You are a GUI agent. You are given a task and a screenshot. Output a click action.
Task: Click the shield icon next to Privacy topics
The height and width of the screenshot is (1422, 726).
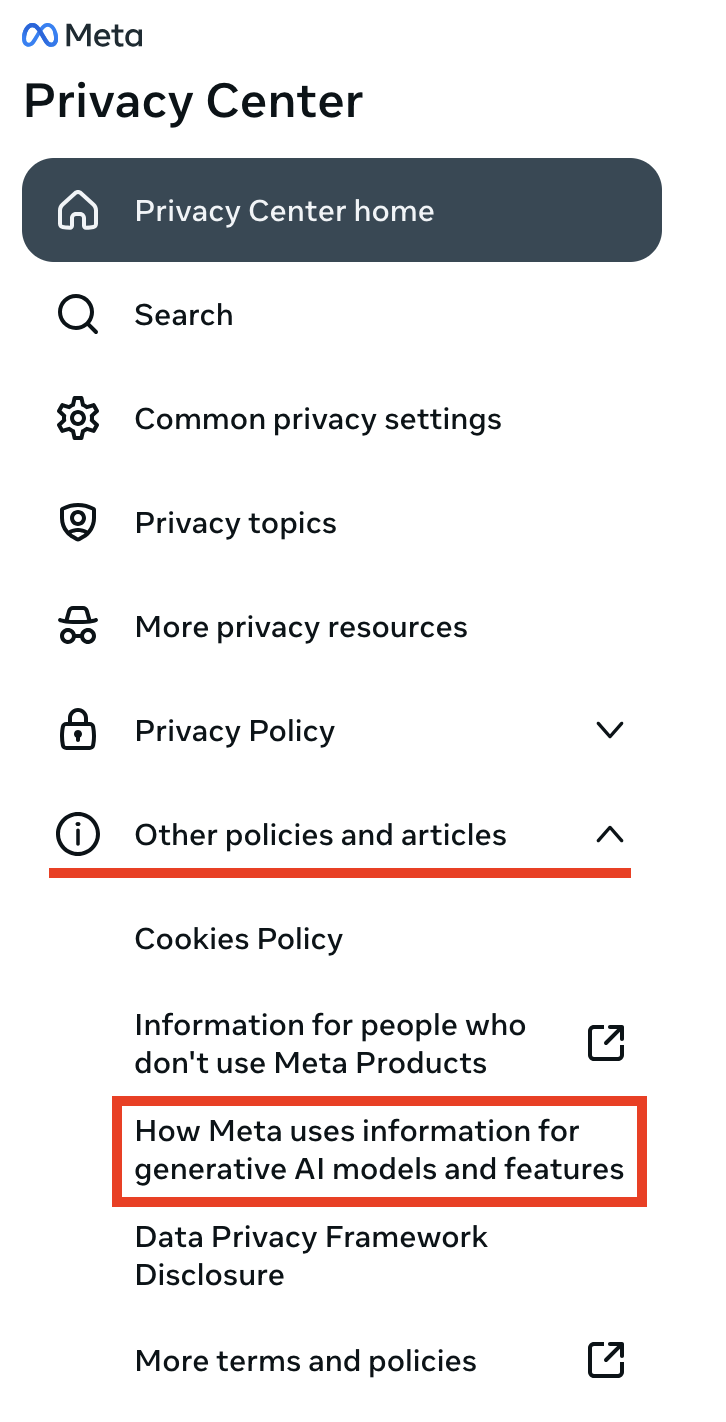pyautogui.click(x=77, y=522)
